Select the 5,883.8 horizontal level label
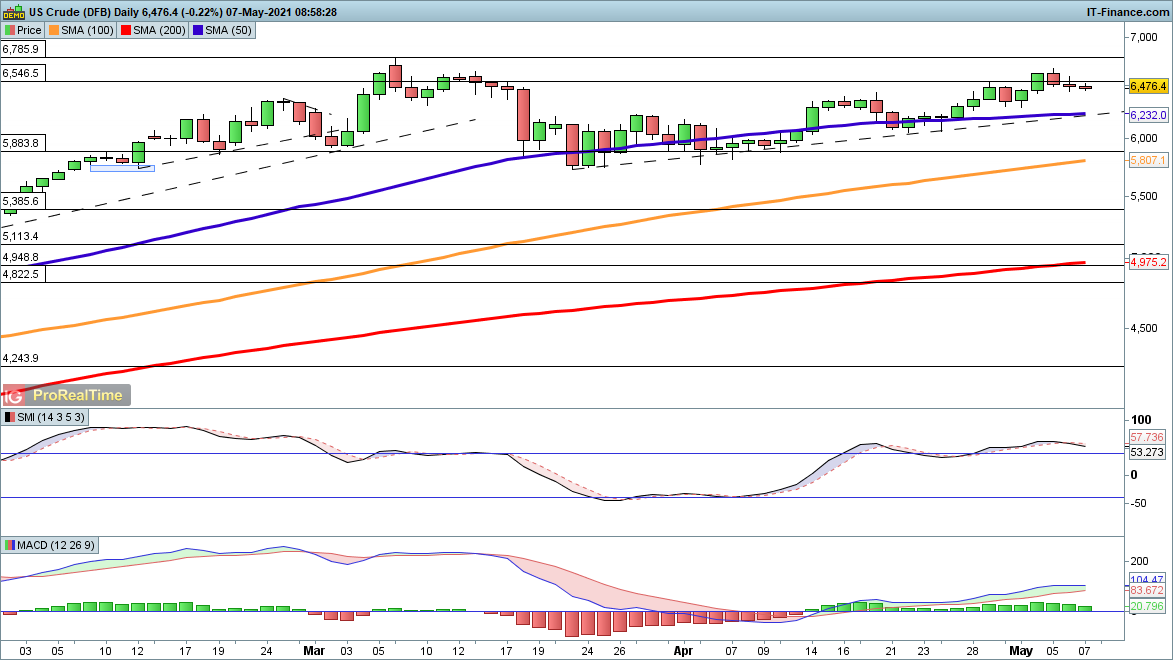 (x=21, y=143)
